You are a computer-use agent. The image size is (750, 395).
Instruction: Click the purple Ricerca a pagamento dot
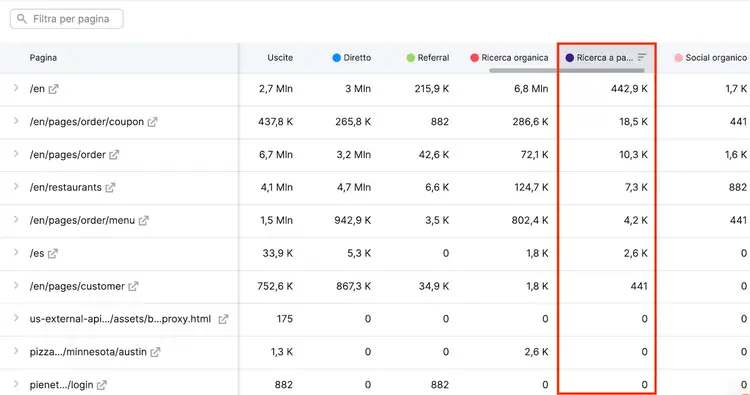click(570, 58)
